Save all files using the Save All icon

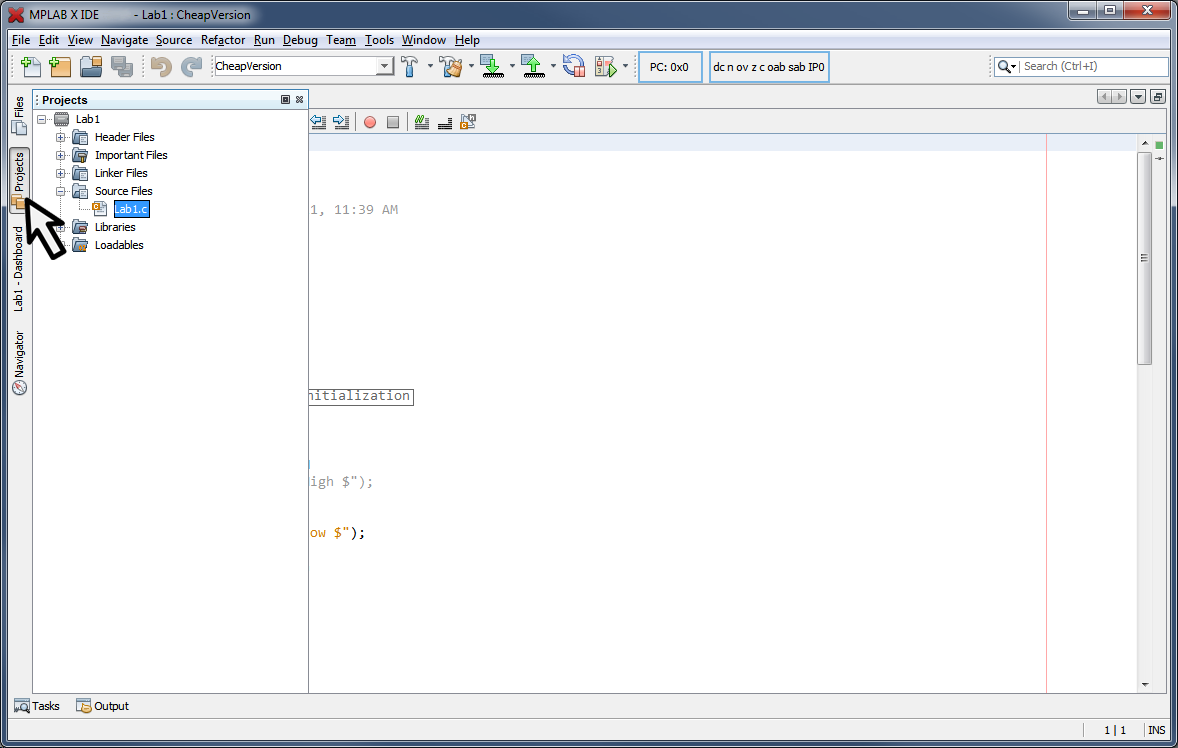(x=122, y=66)
